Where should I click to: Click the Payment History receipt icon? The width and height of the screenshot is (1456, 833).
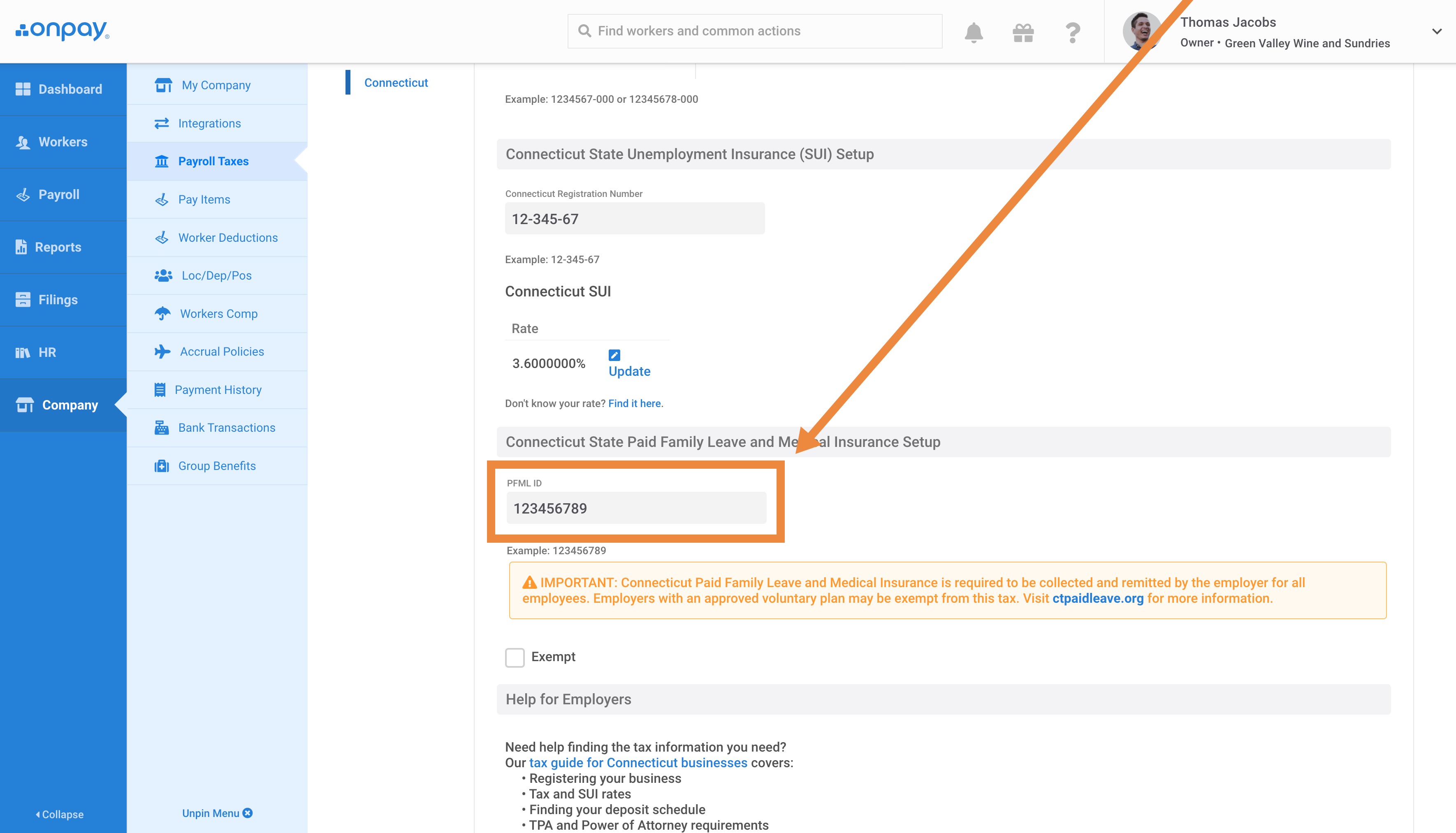(160, 390)
